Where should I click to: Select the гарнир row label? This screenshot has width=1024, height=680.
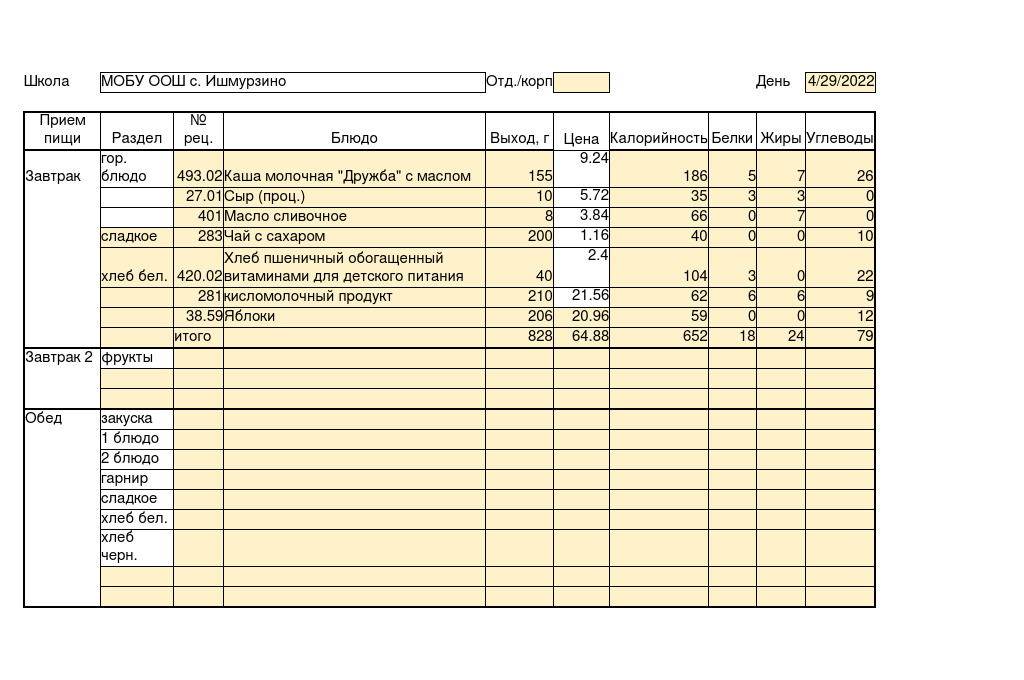click(136, 479)
